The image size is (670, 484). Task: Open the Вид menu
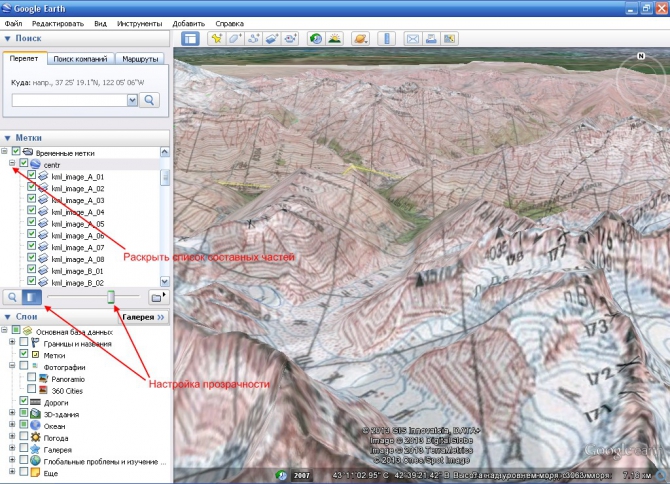click(100, 23)
